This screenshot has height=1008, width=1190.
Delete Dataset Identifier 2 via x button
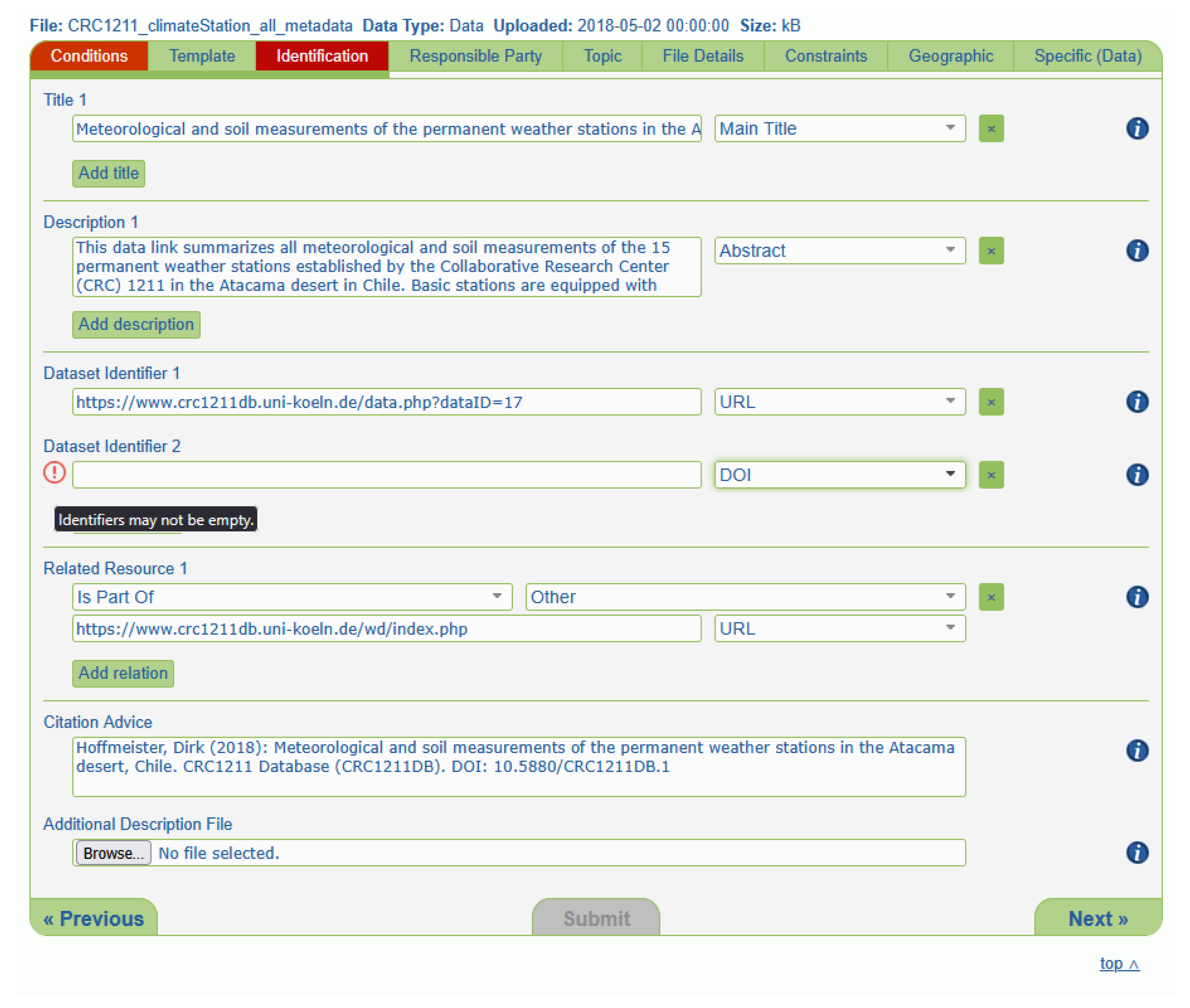point(991,475)
